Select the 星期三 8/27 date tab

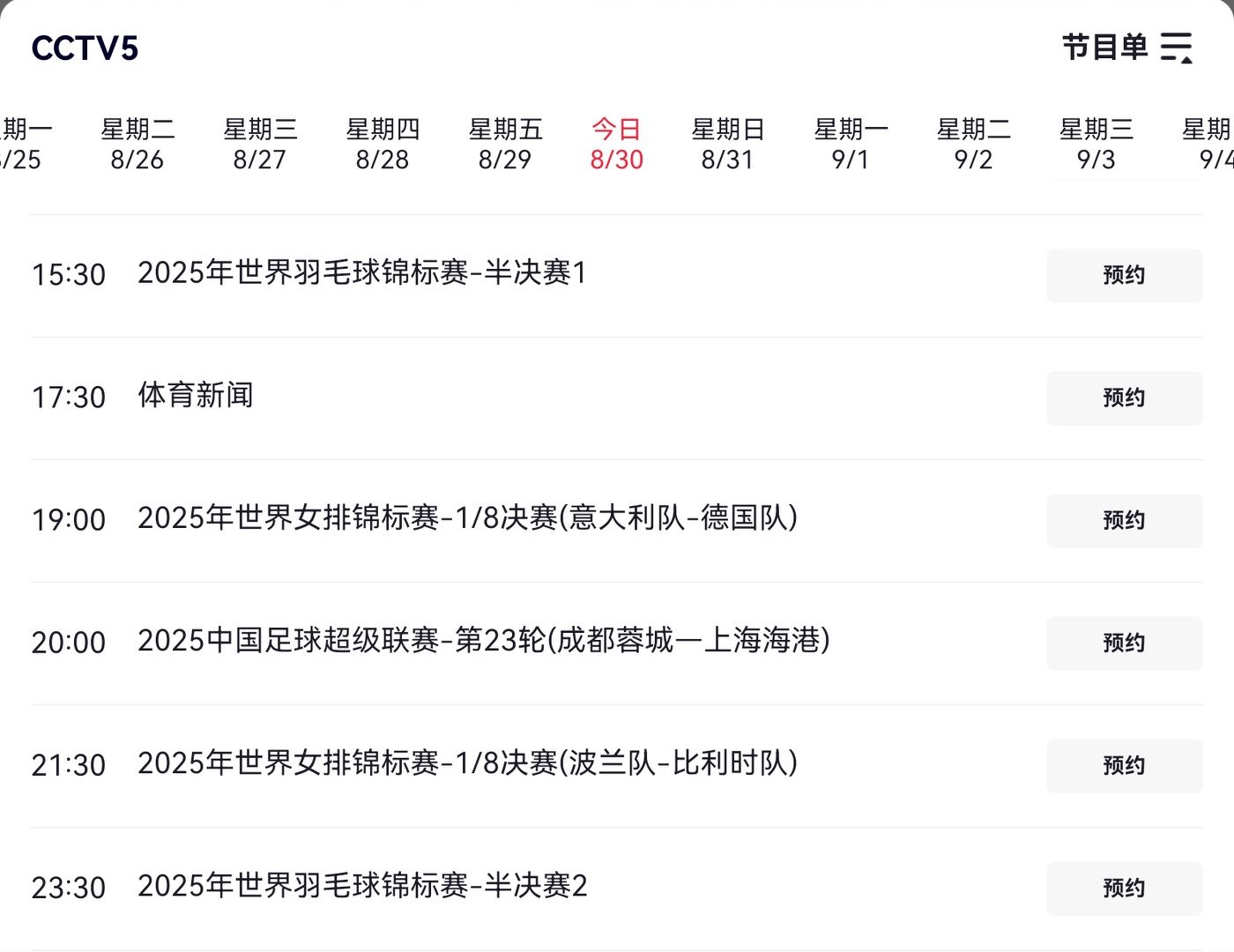point(260,144)
